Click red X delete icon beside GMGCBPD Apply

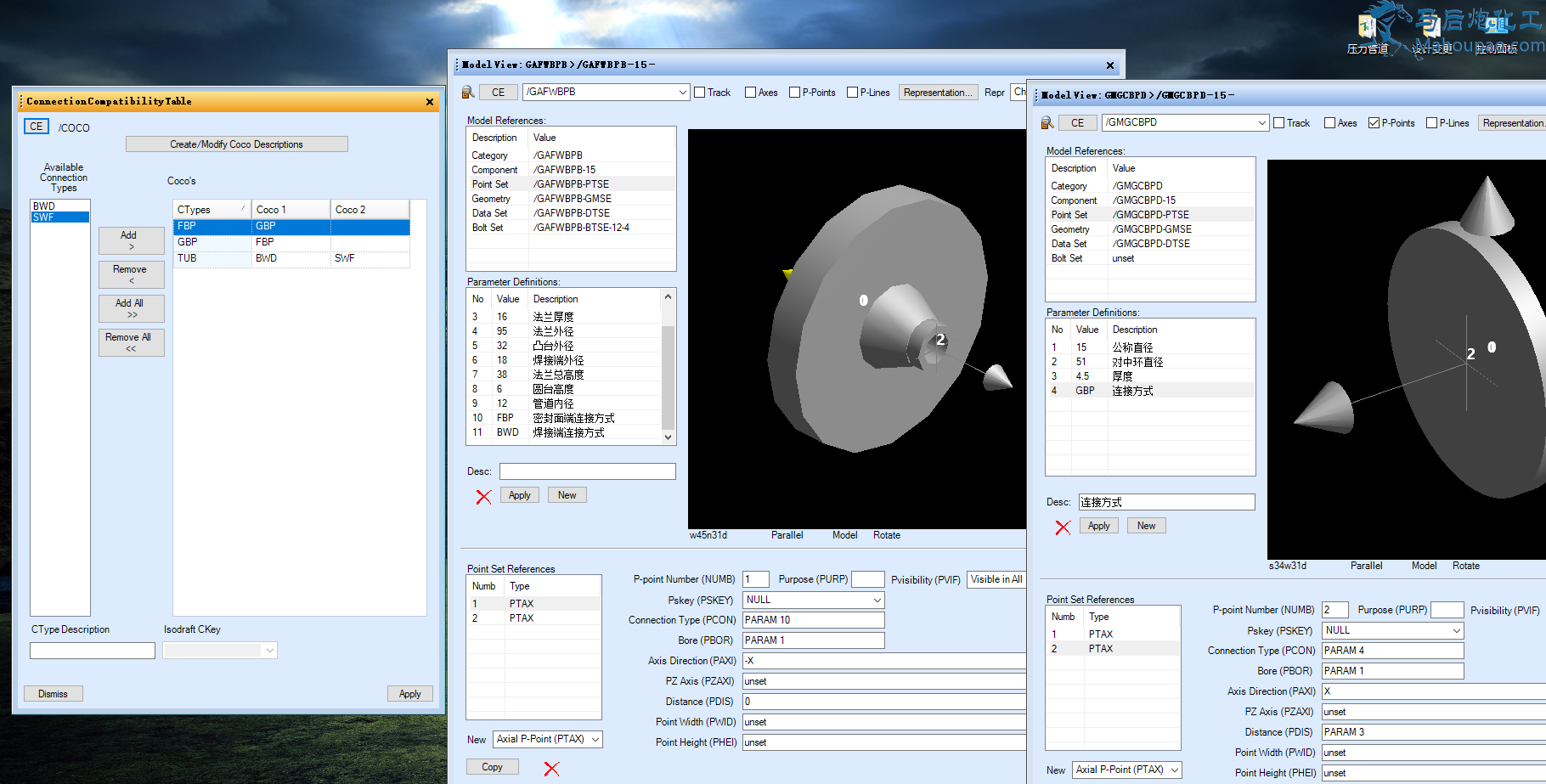click(1063, 527)
